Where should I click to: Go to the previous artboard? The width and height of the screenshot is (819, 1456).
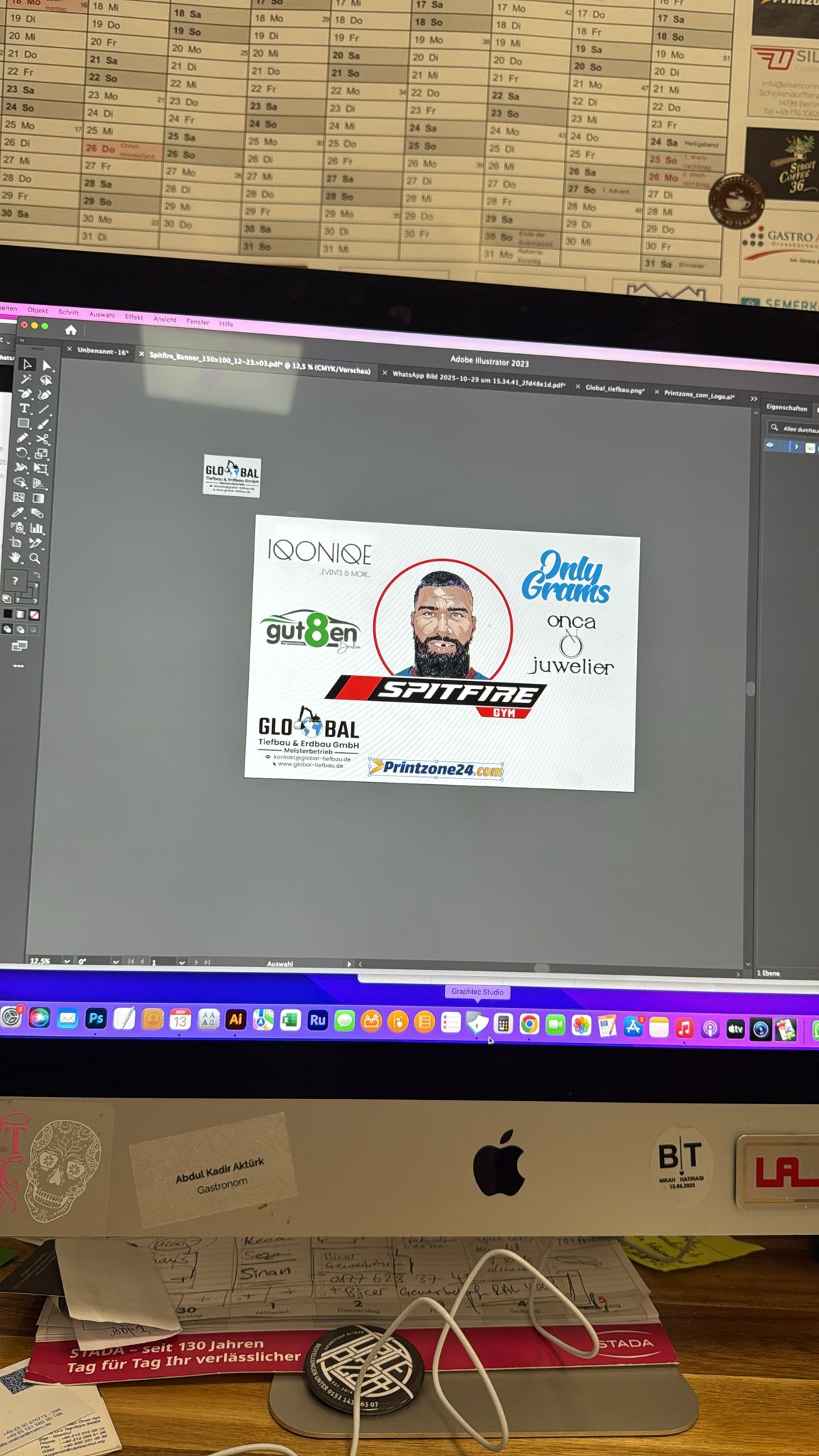click(142, 962)
